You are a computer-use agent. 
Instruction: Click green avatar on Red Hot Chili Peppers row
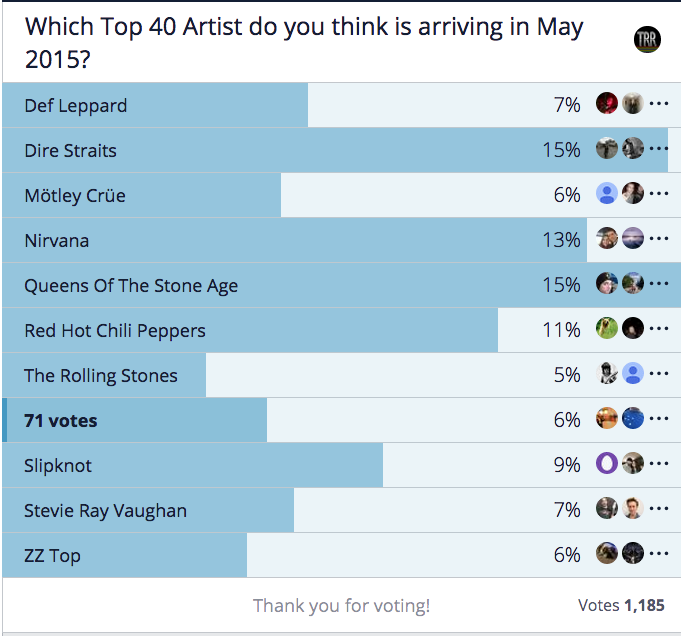pos(607,328)
